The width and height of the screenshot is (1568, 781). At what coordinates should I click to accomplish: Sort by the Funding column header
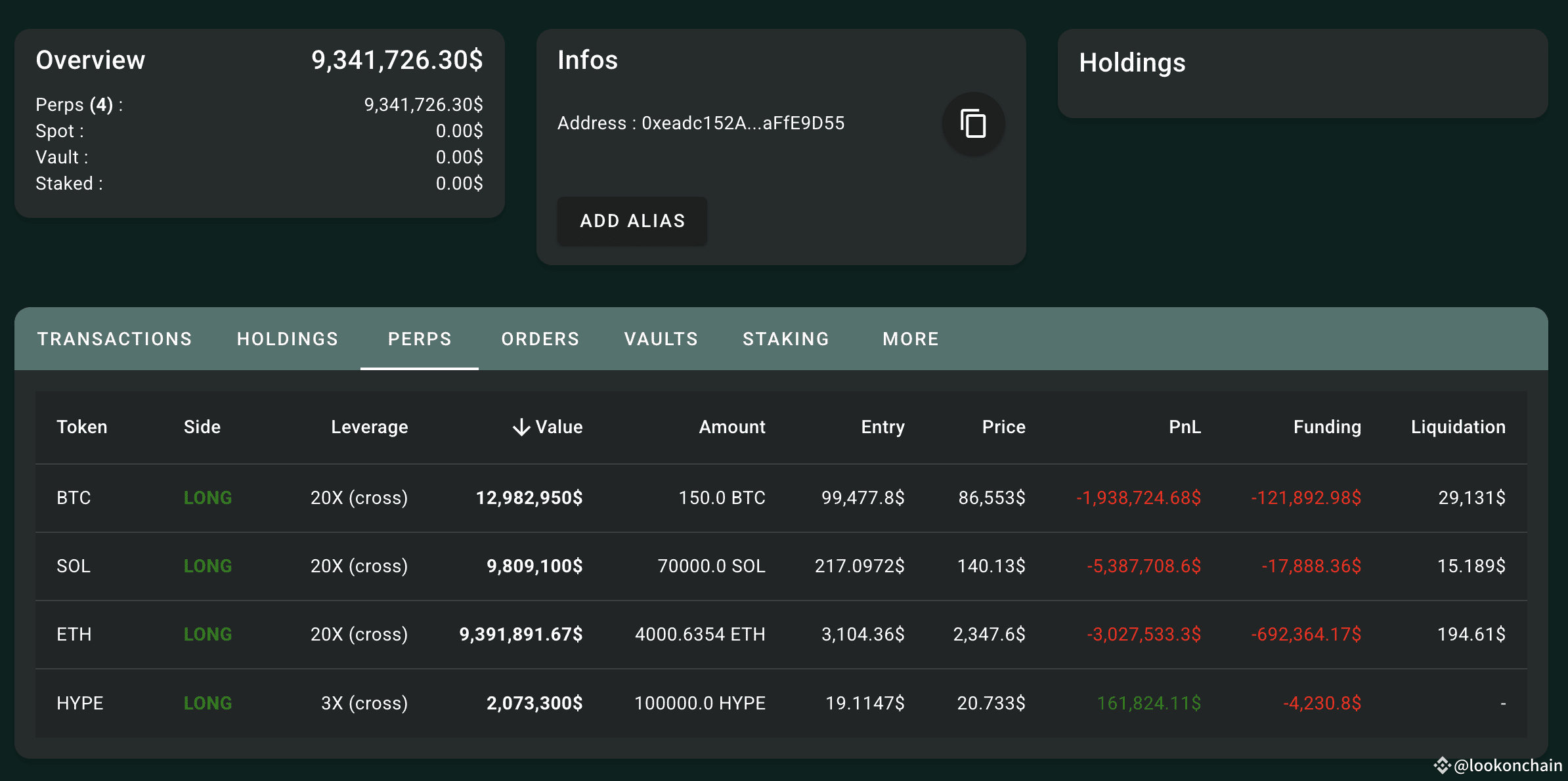(x=1326, y=427)
